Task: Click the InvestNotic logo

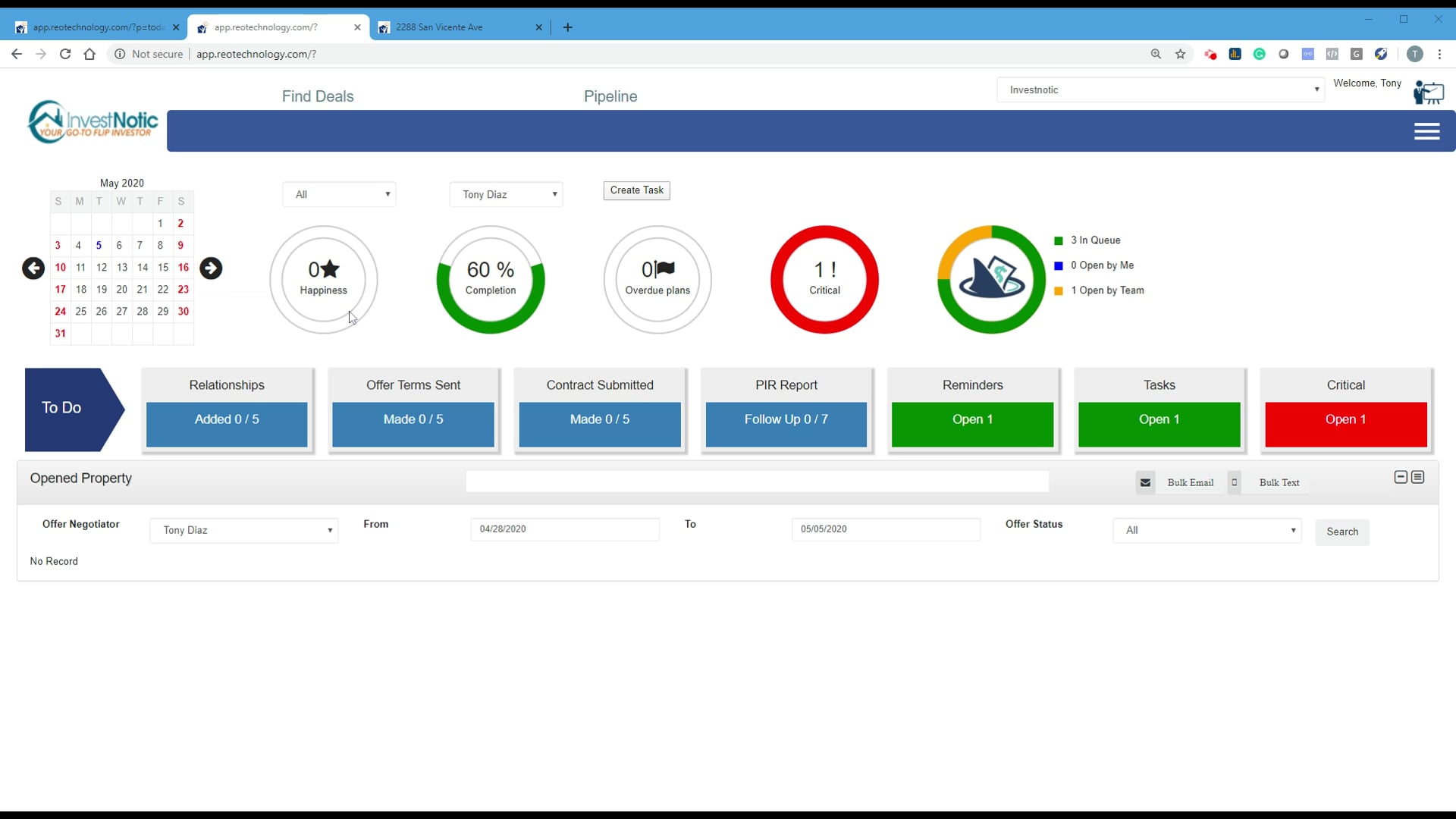Action: point(93,122)
